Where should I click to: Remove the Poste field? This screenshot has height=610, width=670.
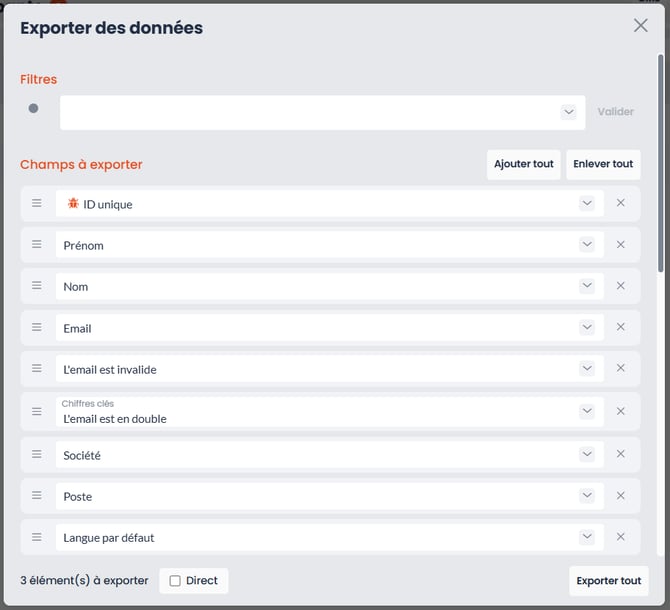621,496
